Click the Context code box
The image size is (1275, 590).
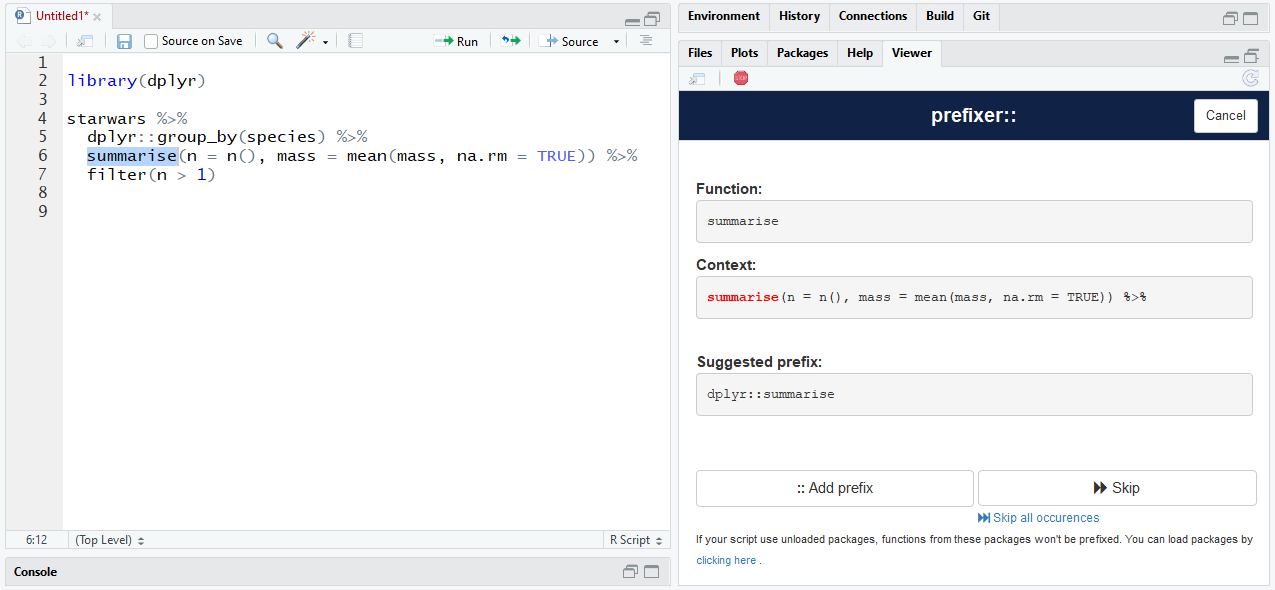coord(974,297)
